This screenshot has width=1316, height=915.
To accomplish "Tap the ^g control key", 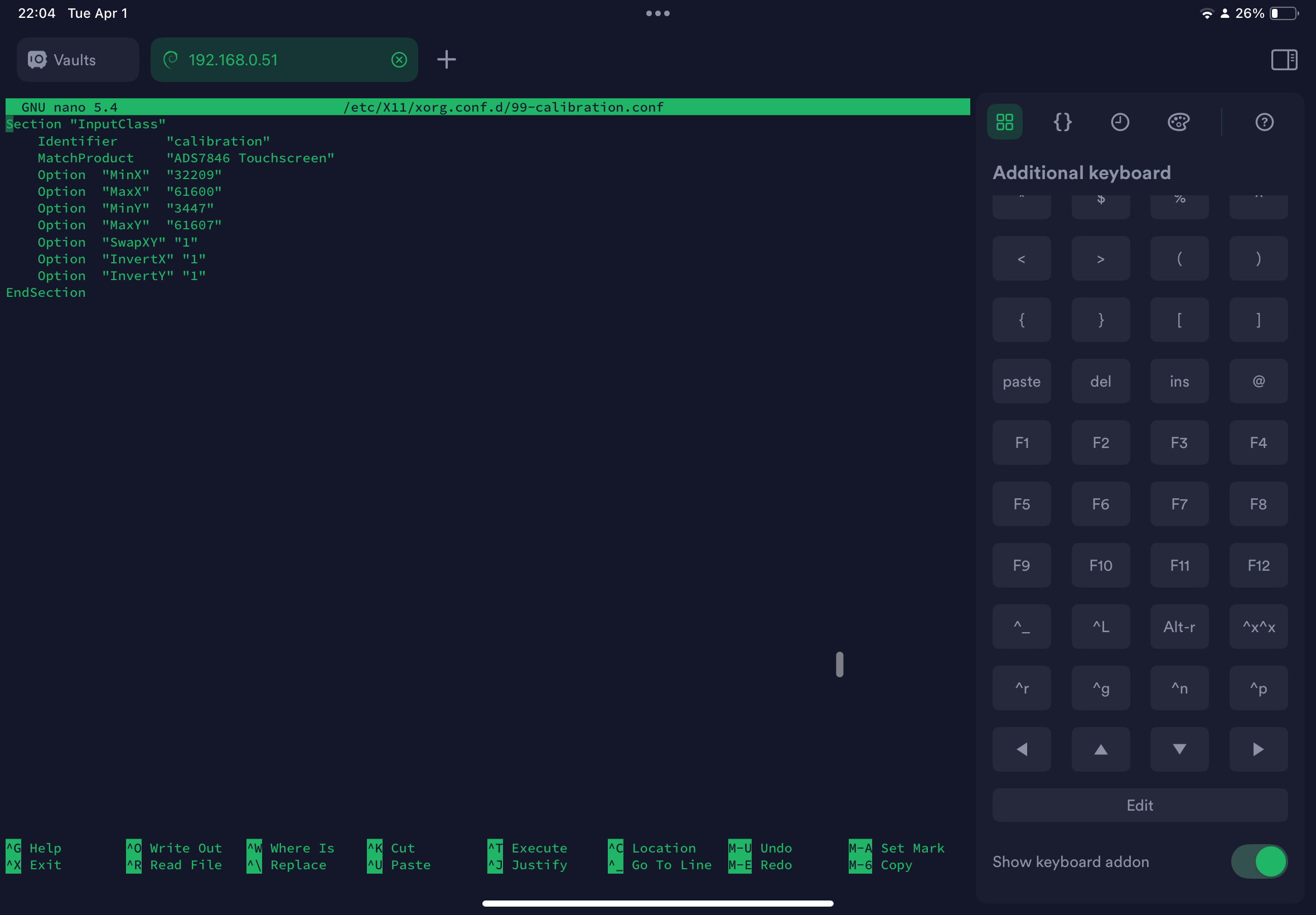I will (x=1101, y=688).
